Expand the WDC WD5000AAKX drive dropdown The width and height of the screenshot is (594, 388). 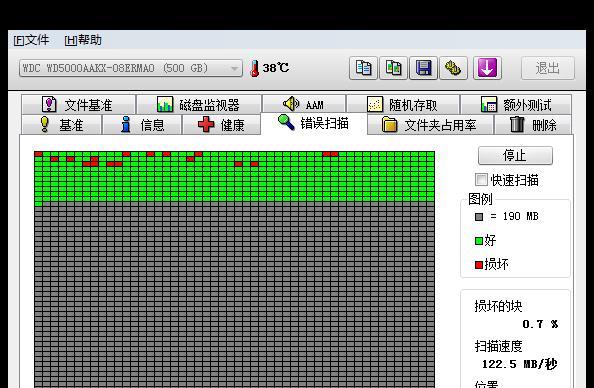coord(131,69)
